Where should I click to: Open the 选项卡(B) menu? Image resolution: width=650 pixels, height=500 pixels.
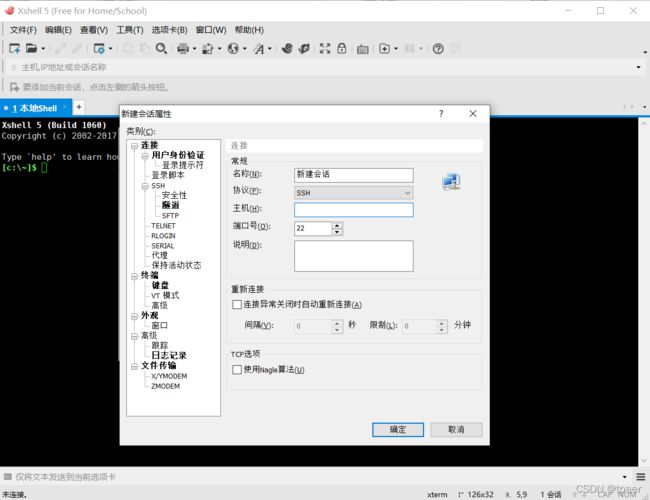[x=169, y=30]
